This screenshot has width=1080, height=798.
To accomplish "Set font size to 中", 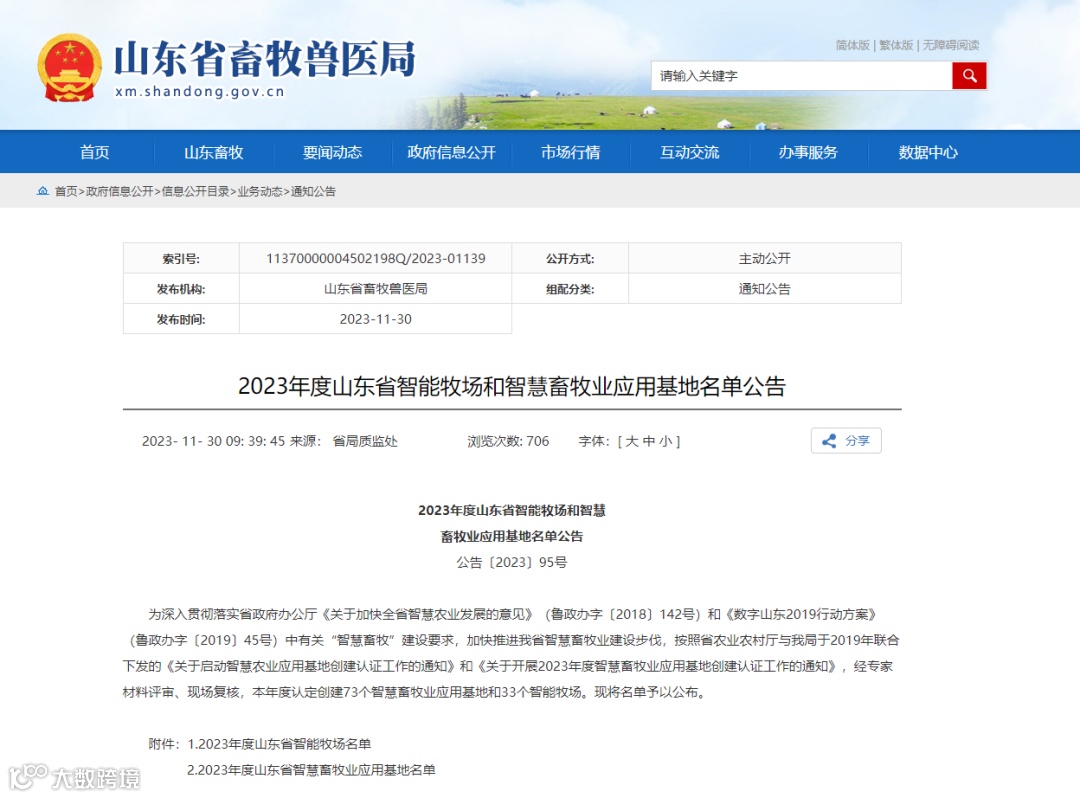I will point(648,441).
